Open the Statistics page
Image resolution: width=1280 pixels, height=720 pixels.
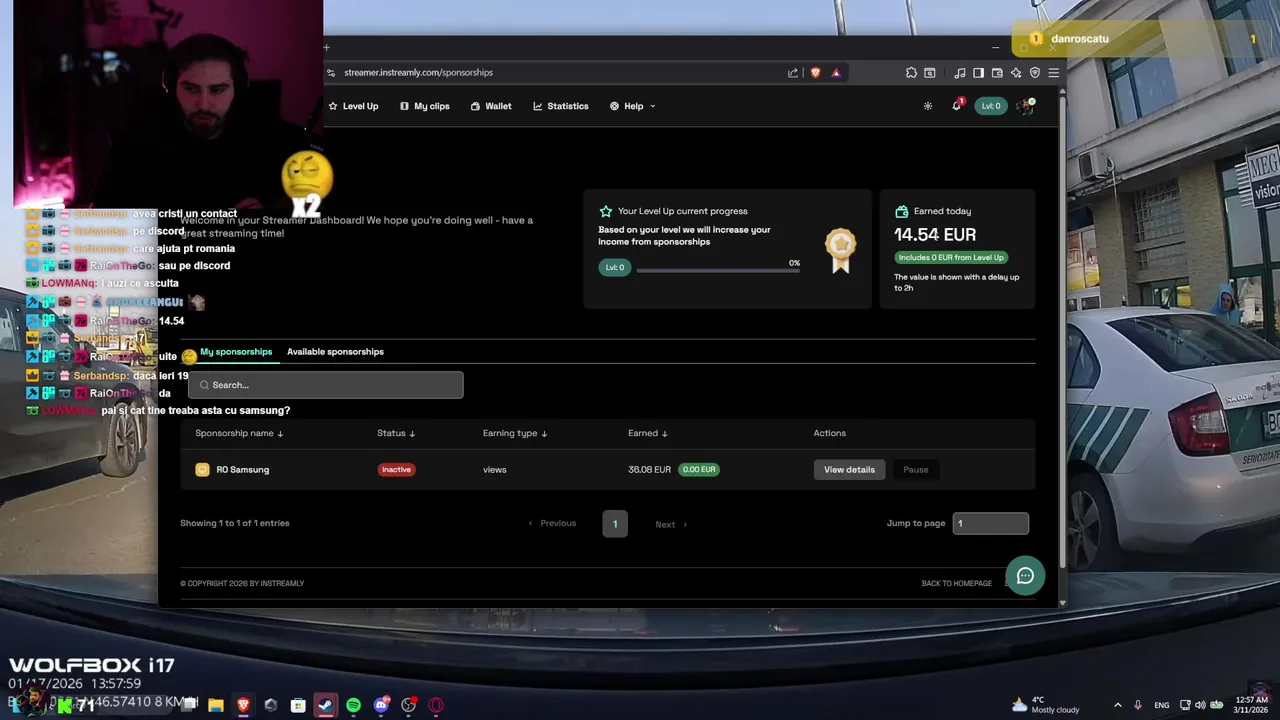561,106
